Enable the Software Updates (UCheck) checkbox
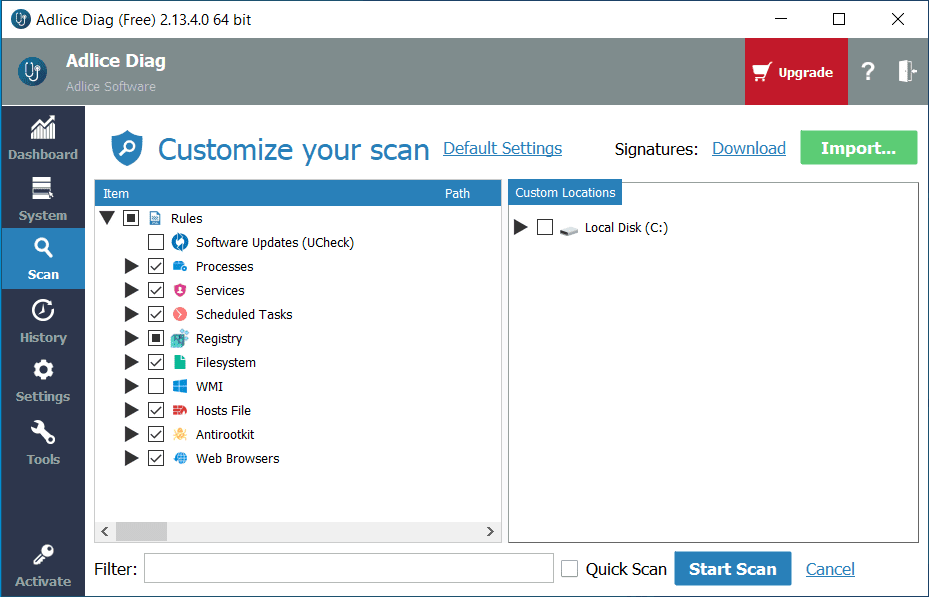This screenshot has height=597, width=929. coord(156,242)
